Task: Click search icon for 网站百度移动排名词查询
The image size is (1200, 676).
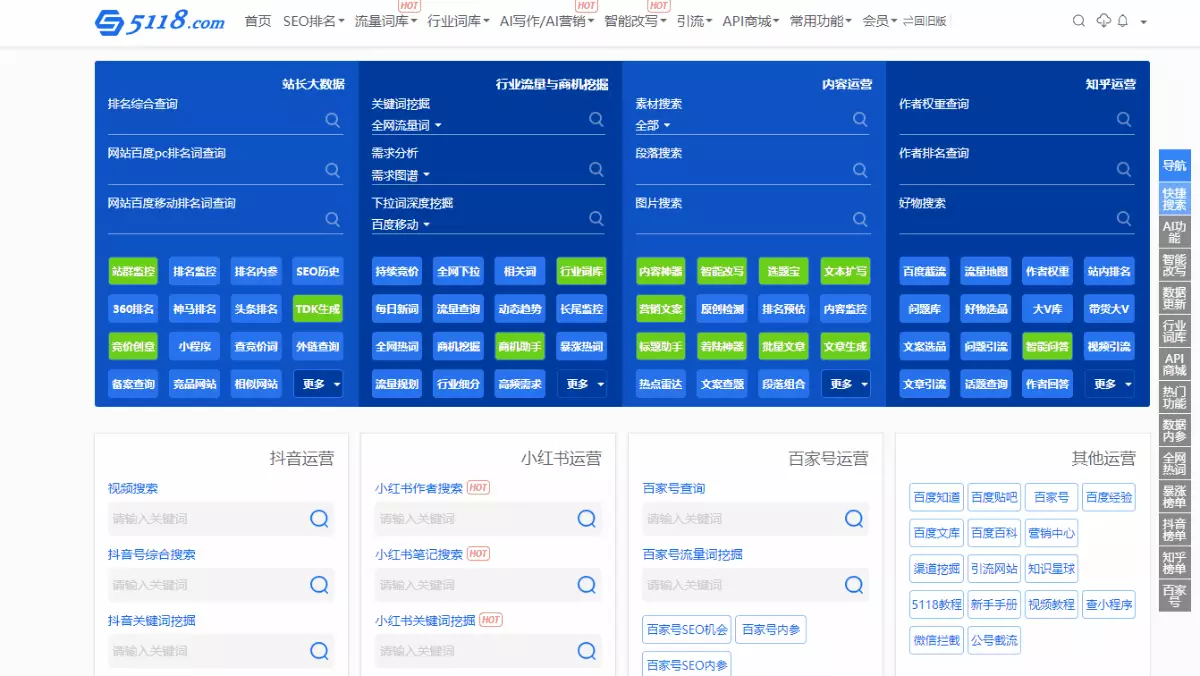Action: point(333,219)
